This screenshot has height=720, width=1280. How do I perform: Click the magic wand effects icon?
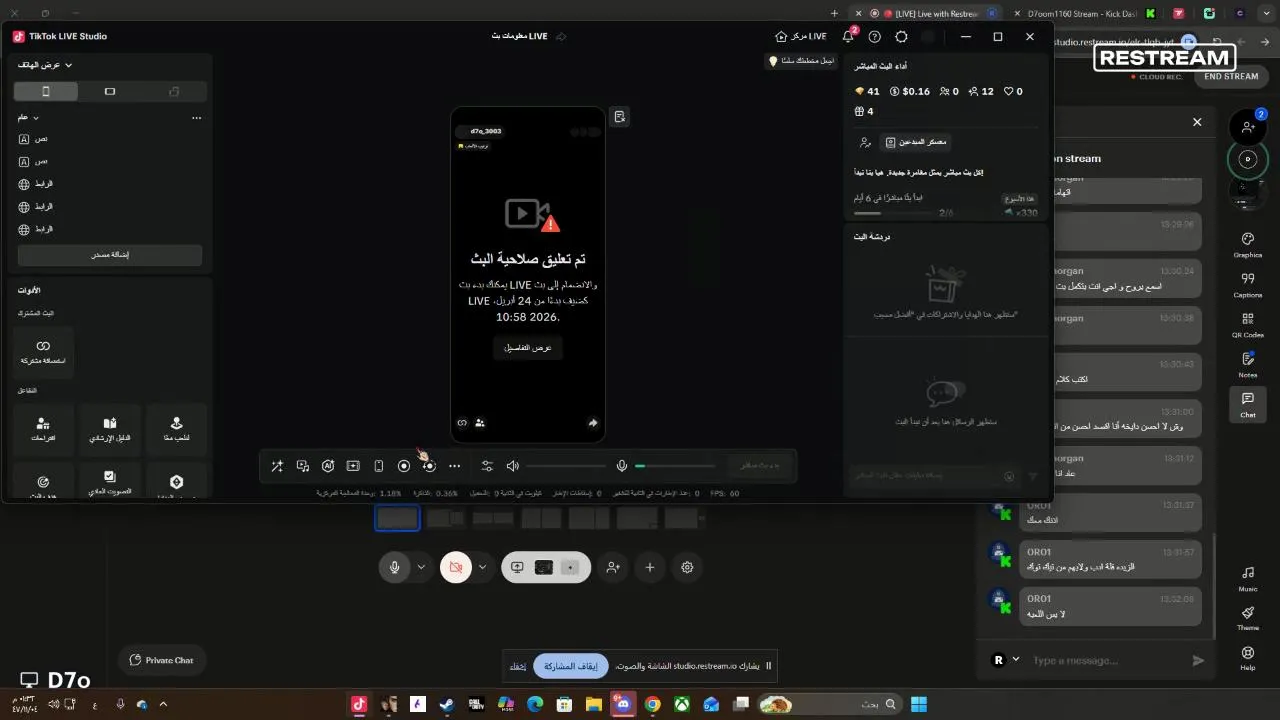point(277,466)
